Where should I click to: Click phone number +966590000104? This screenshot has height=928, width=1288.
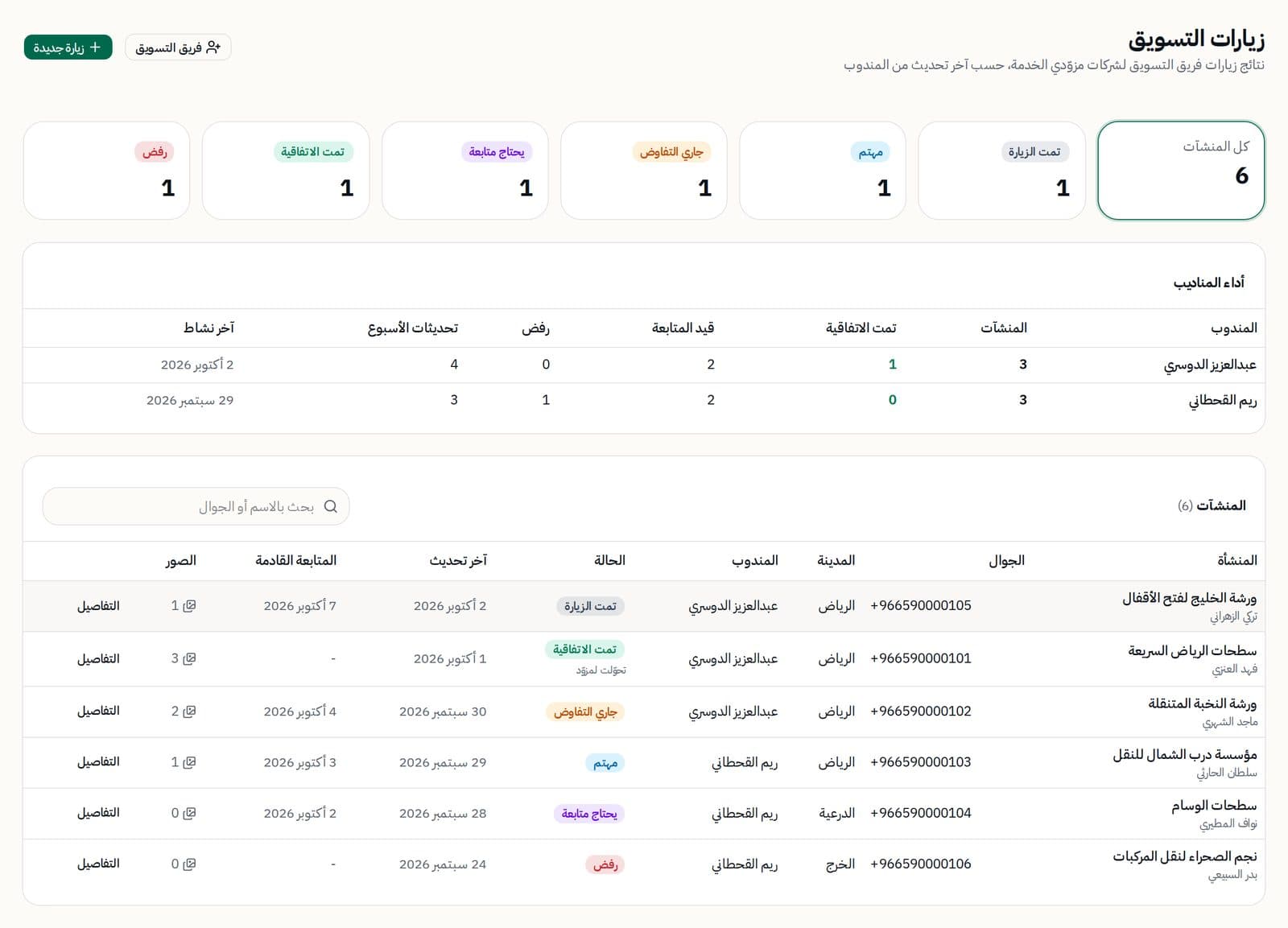[x=921, y=813]
